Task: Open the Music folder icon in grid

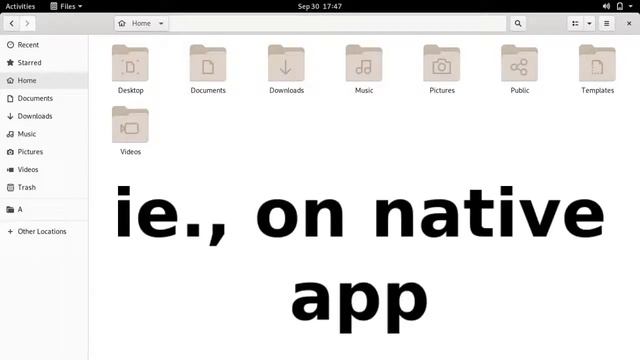Action: tap(364, 63)
